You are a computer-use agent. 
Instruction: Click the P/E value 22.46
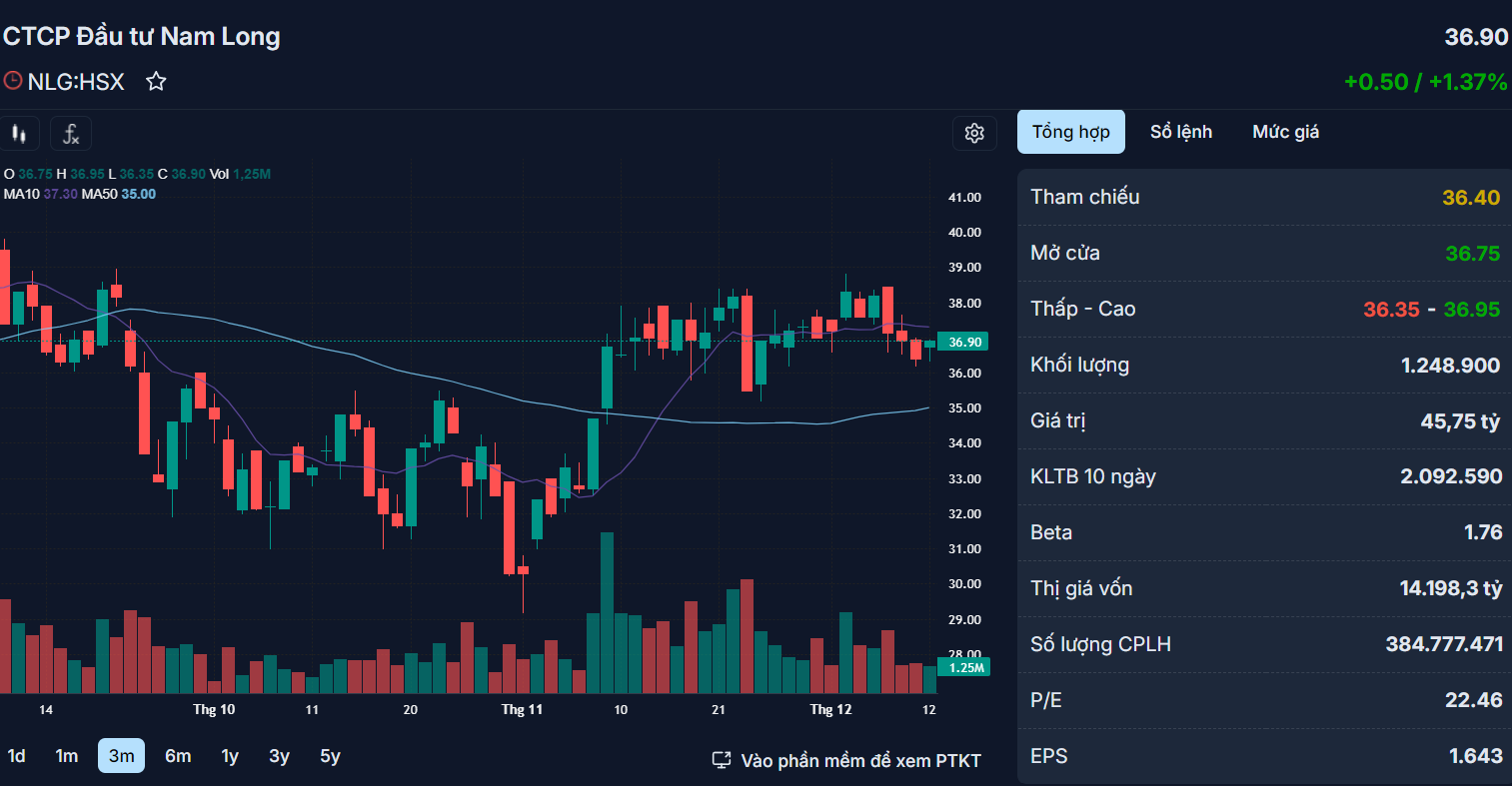tap(1474, 700)
